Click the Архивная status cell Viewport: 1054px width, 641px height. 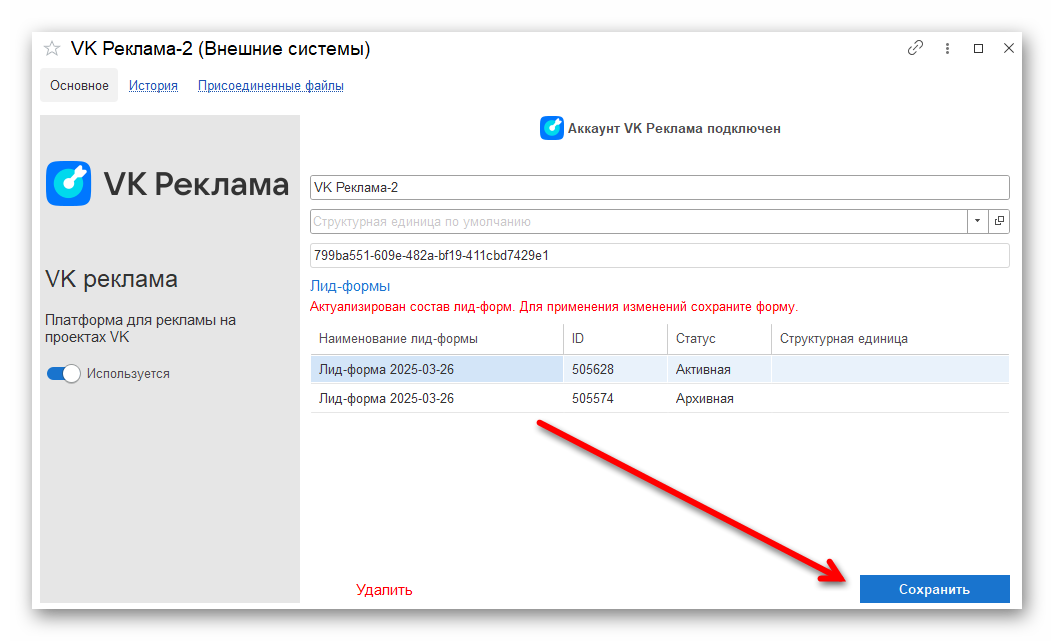[719, 398]
